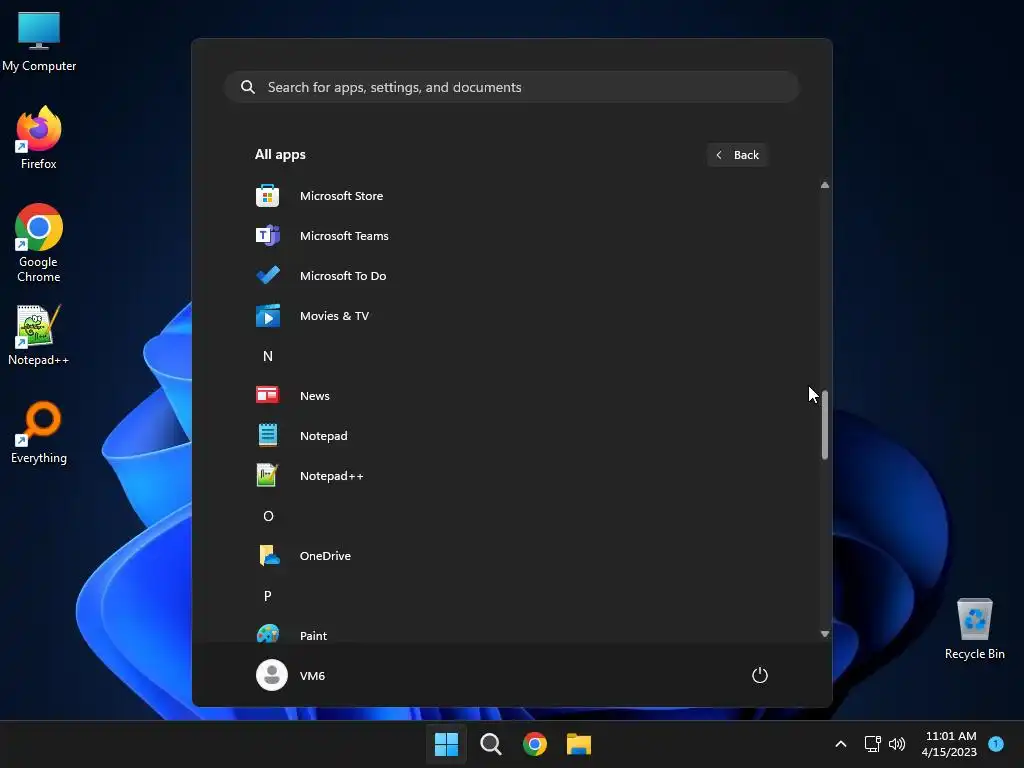Open Notepad++ icon in All apps list
Image resolution: width=1024 pixels, height=768 pixels.
(267, 475)
